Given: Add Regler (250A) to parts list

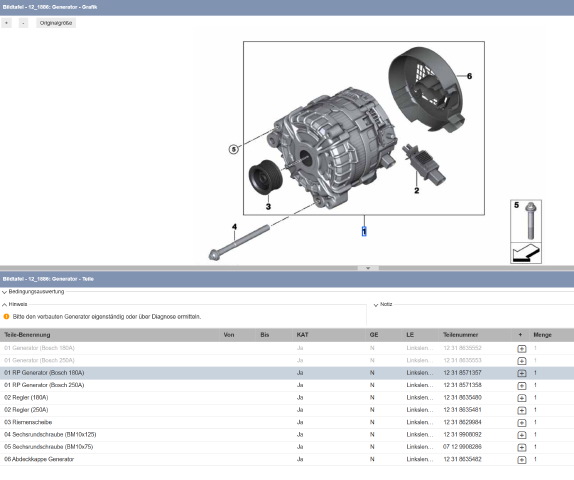Looking at the screenshot, I should point(522,410).
